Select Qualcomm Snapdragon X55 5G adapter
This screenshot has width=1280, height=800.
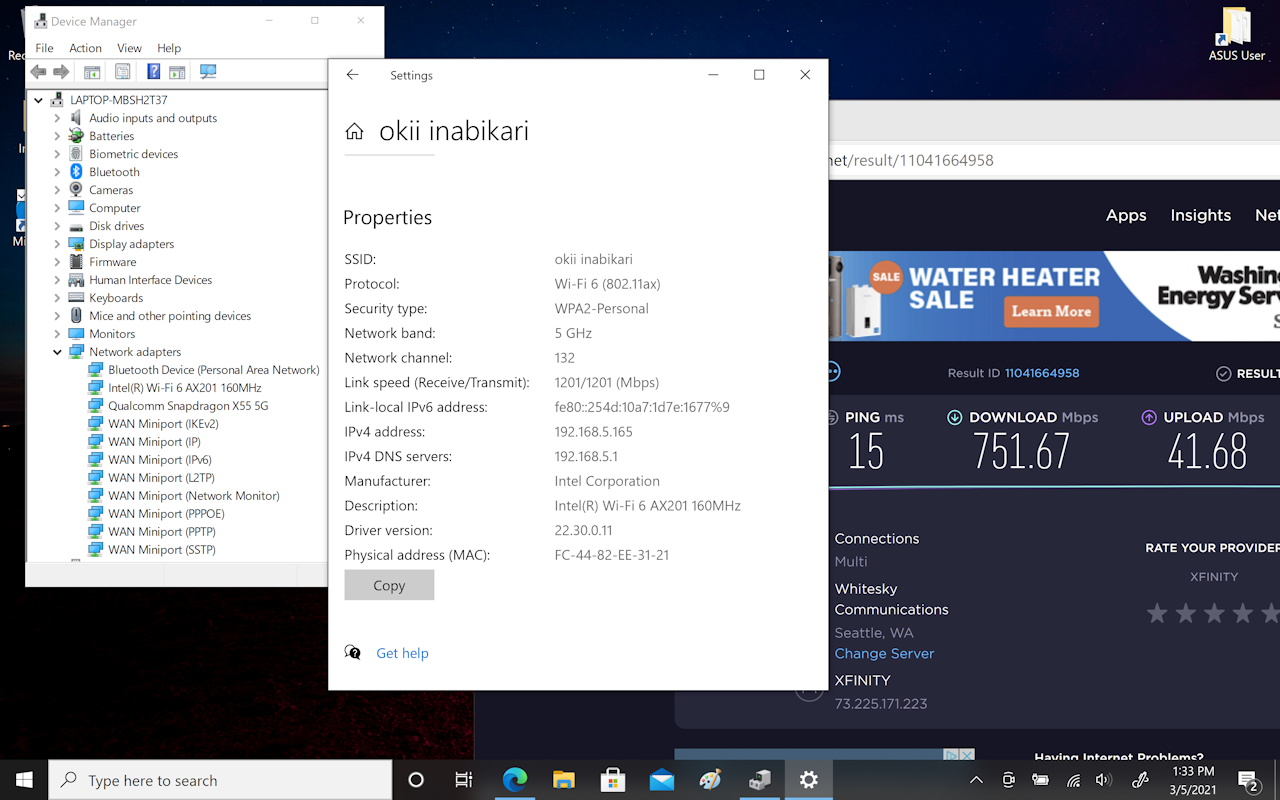pos(188,406)
